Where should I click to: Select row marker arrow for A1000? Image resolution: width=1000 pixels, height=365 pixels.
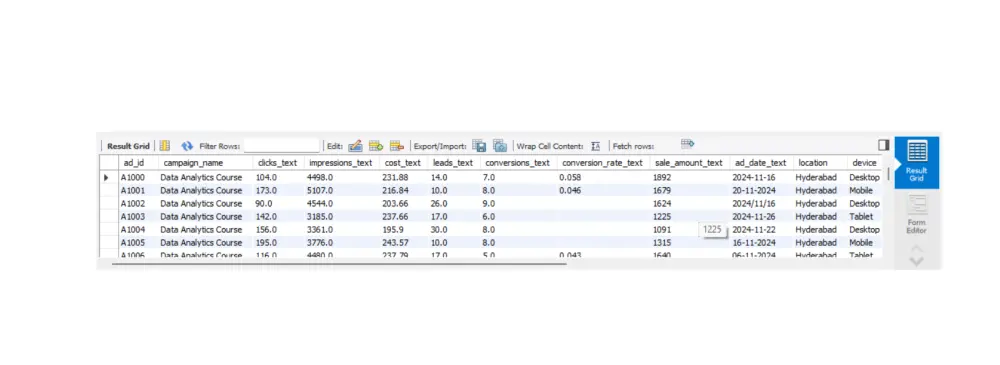pos(107,177)
